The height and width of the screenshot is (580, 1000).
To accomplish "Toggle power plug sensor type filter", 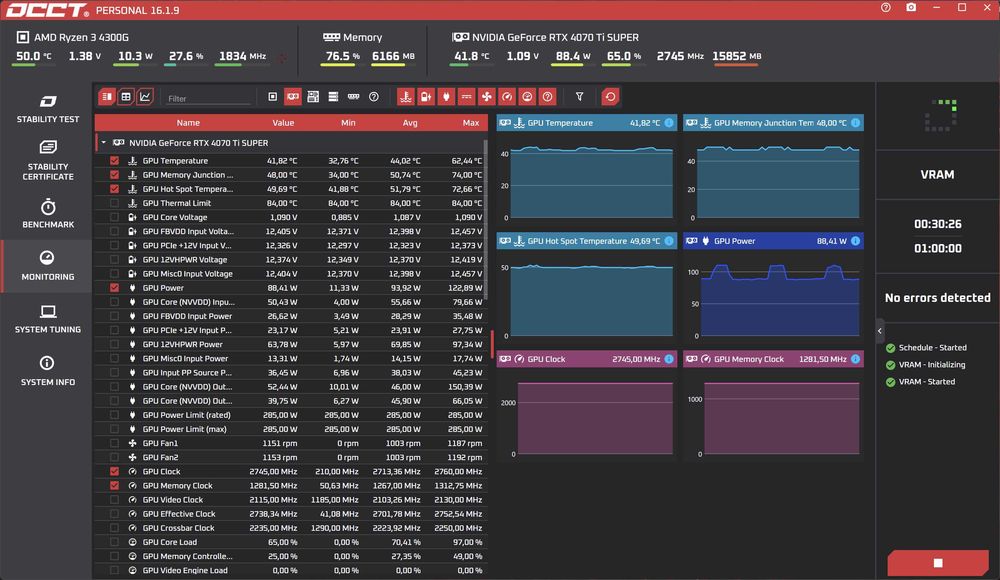I will [446, 97].
